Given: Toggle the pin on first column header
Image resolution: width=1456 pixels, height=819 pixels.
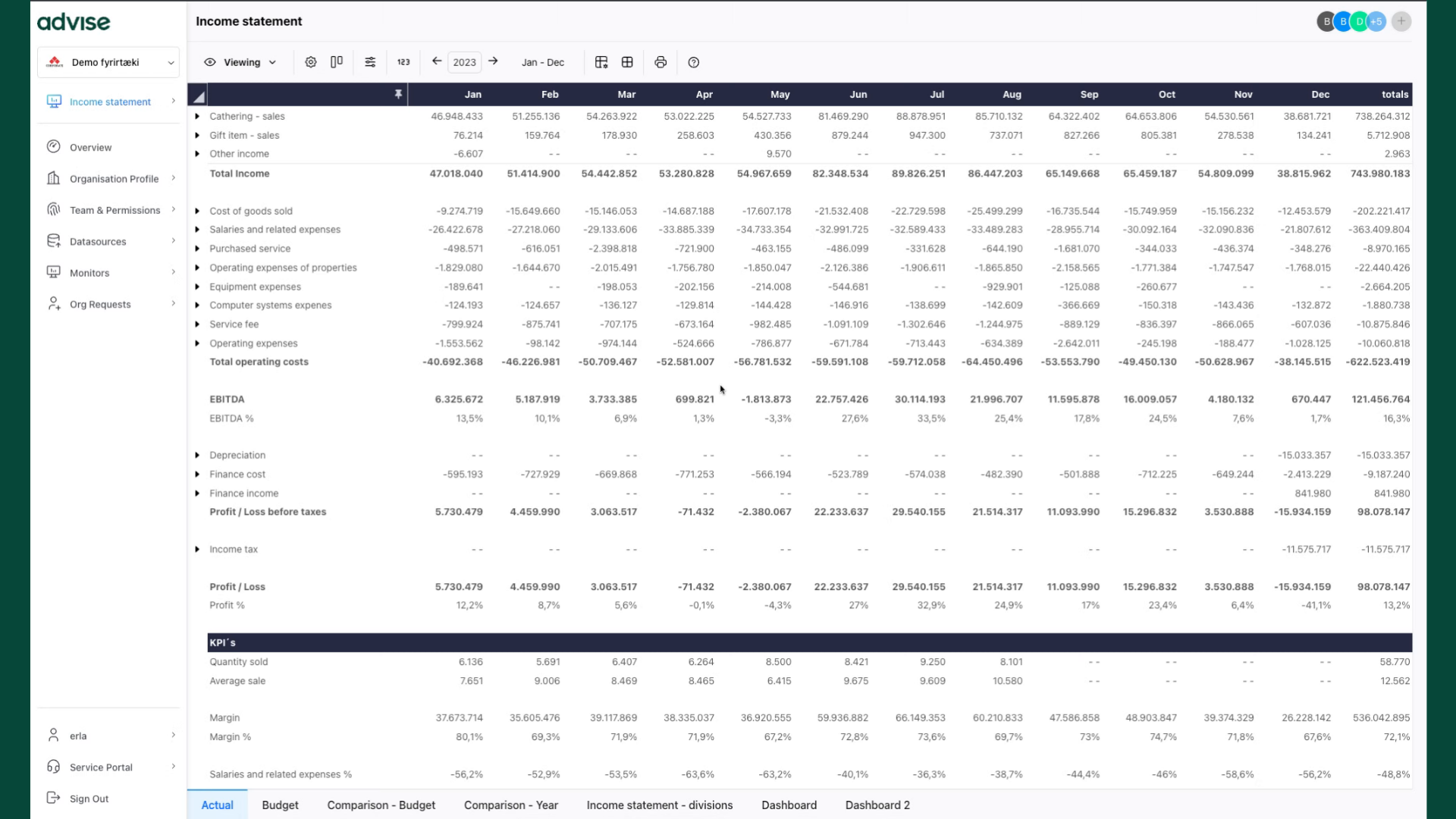Looking at the screenshot, I should pyautogui.click(x=398, y=94).
